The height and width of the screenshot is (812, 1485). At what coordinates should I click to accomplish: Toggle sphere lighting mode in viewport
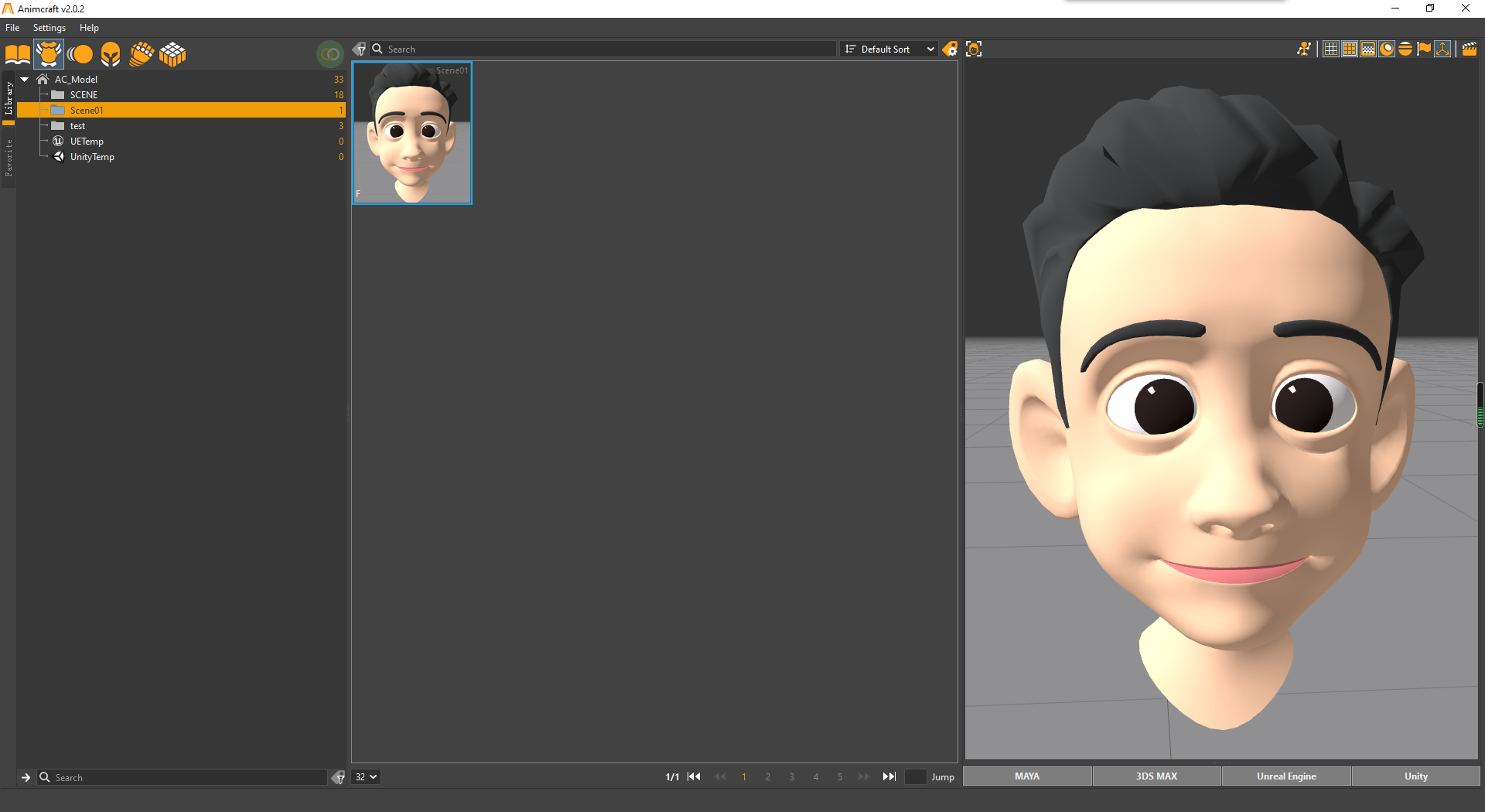[x=1387, y=49]
